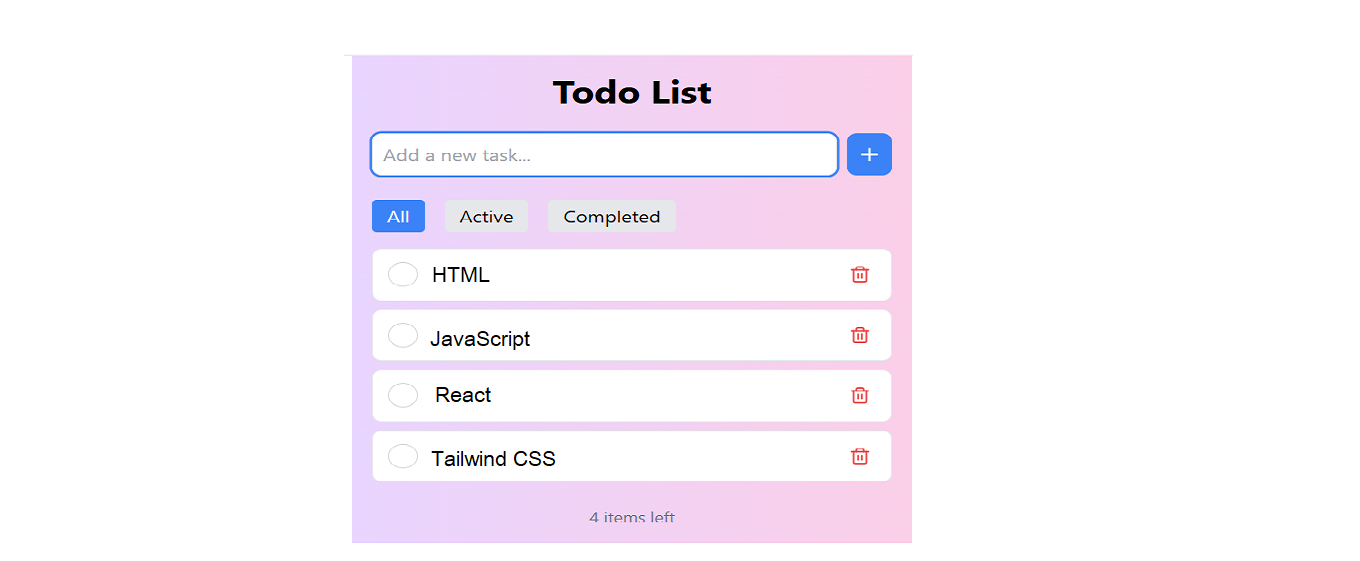
Task: Toggle the React task's round checkbox
Action: click(x=402, y=395)
